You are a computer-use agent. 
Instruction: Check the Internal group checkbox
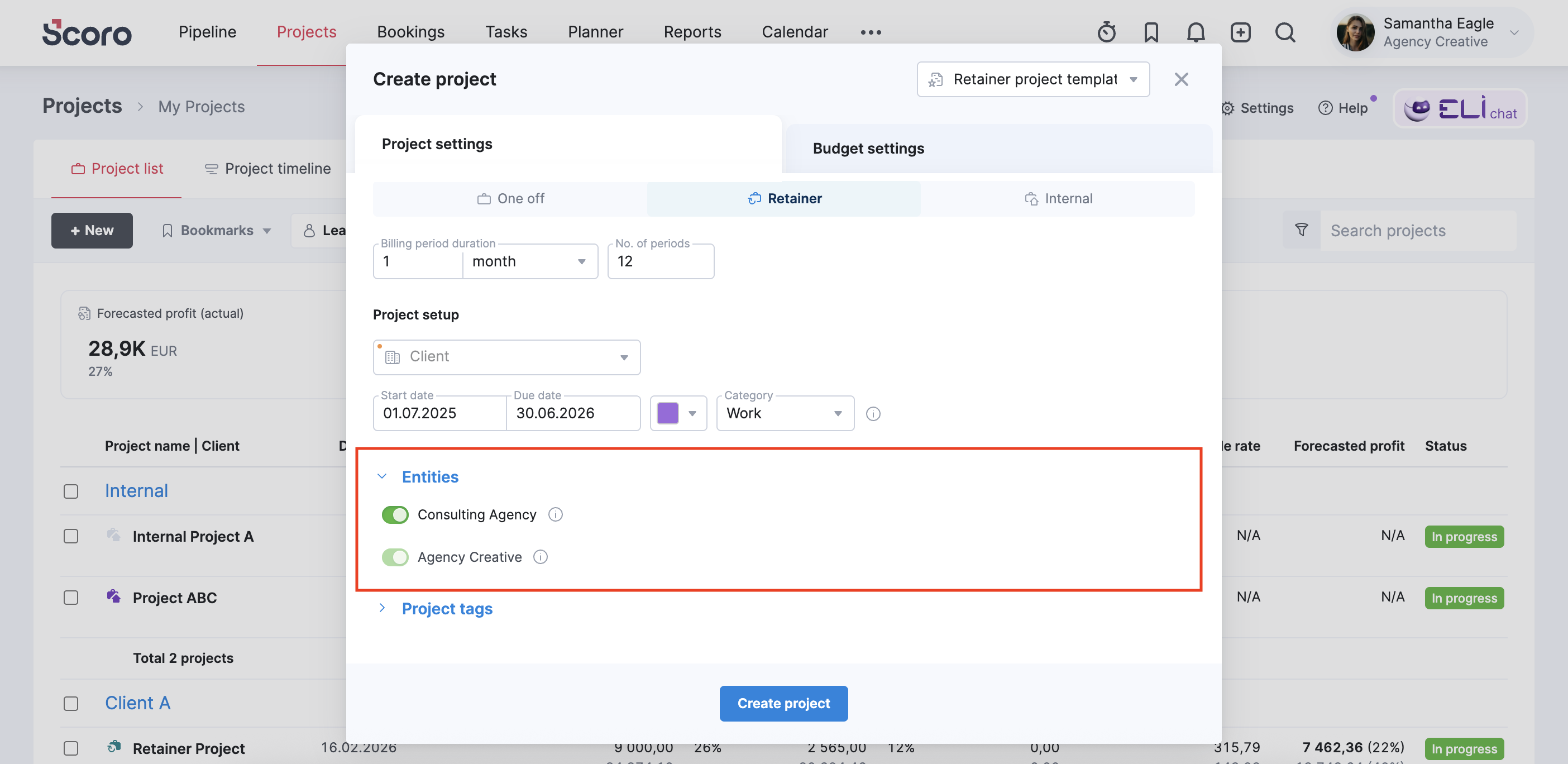pyautogui.click(x=70, y=491)
